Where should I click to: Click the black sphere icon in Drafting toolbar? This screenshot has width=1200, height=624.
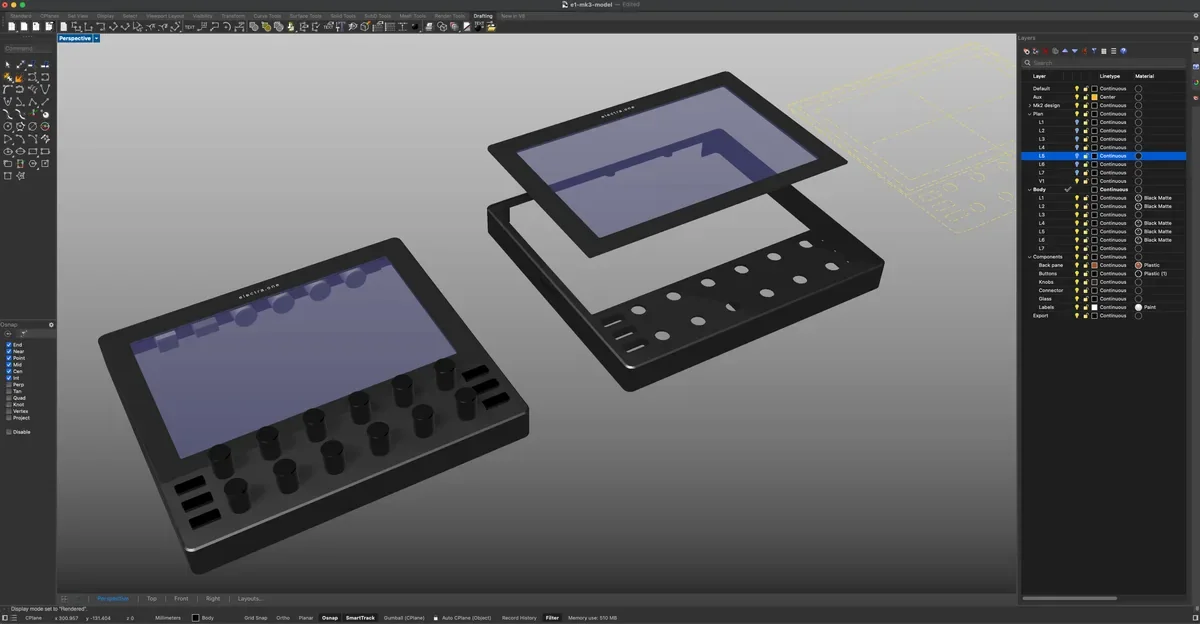pos(415,27)
